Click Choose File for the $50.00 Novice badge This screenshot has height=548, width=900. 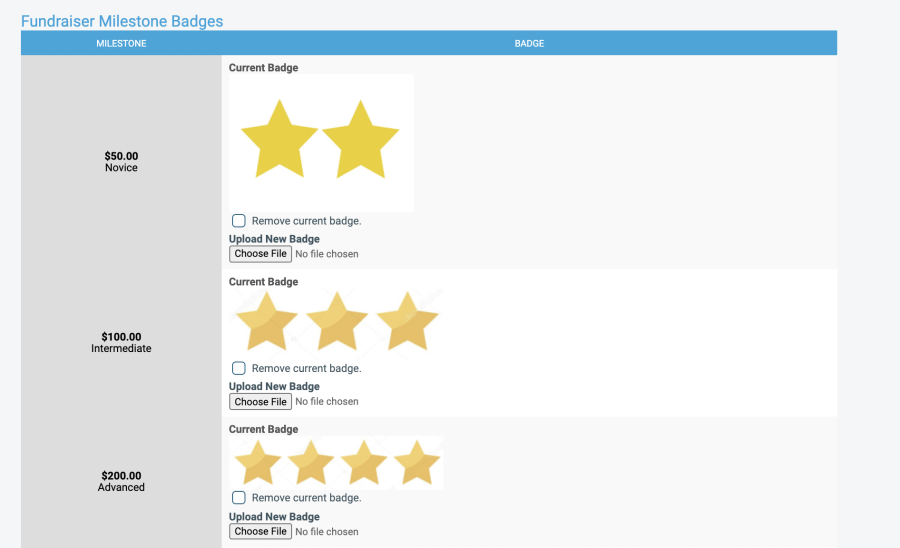point(260,254)
